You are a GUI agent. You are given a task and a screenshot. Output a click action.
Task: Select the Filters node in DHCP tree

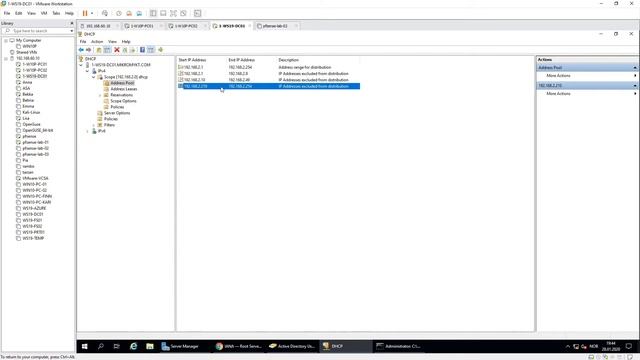[x=109, y=125]
